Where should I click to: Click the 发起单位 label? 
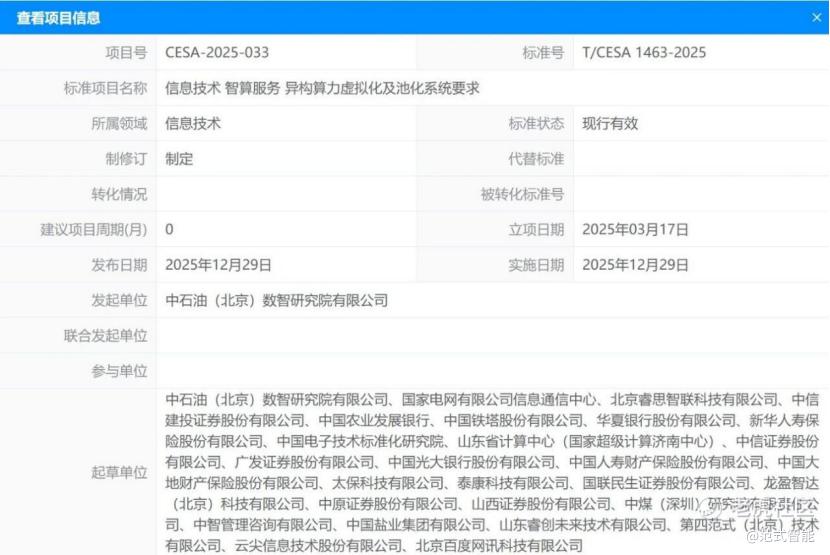click(x=119, y=300)
